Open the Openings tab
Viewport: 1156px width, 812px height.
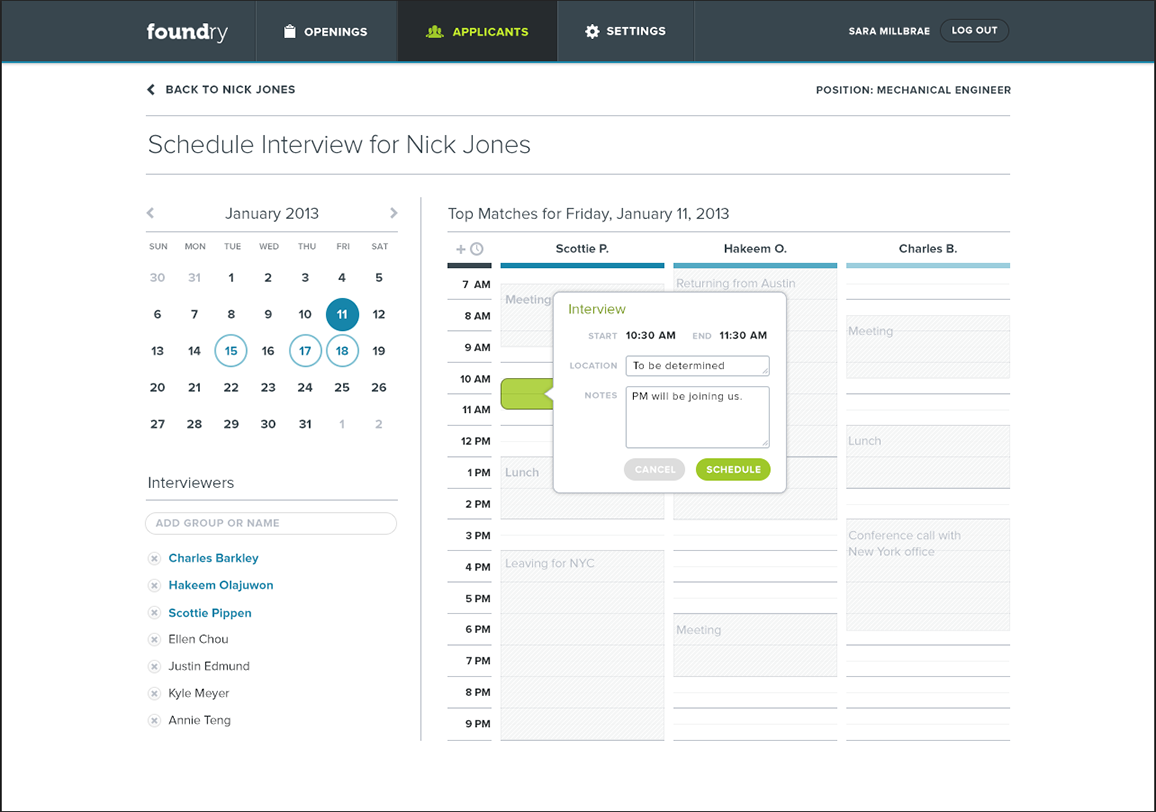pos(327,31)
